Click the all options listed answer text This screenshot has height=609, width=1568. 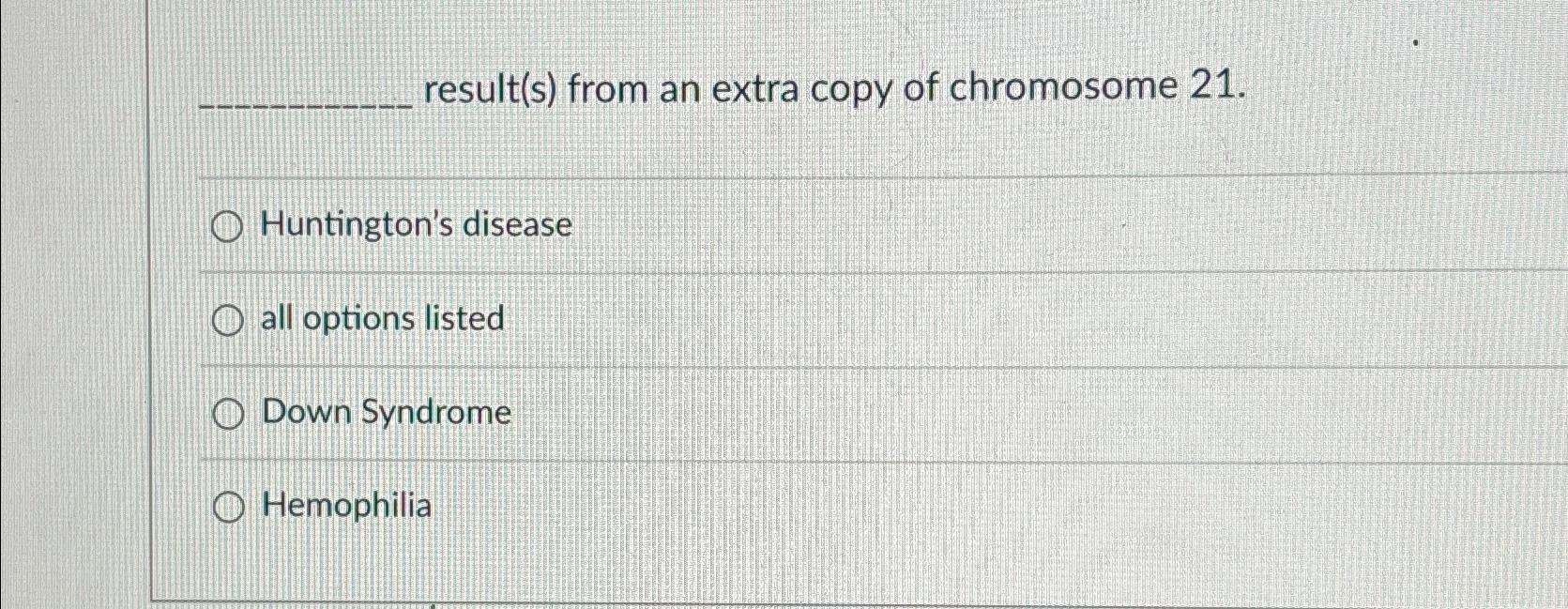(x=383, y=319)
